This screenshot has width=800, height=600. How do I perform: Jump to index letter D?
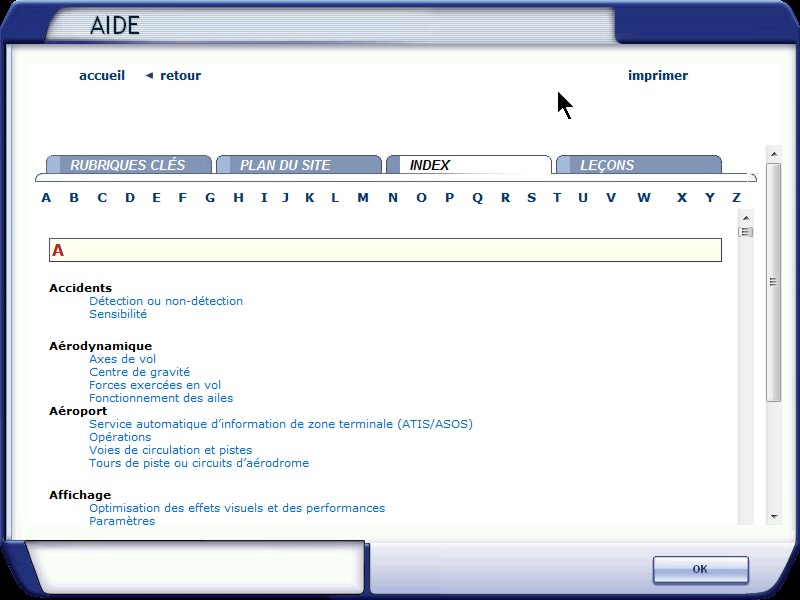130,197
